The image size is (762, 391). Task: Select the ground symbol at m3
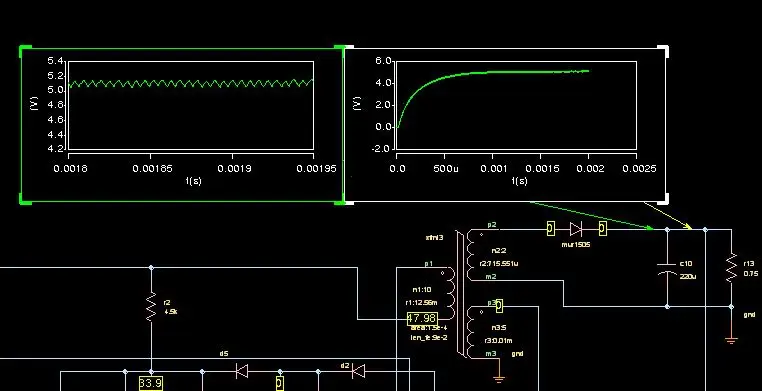498,379
